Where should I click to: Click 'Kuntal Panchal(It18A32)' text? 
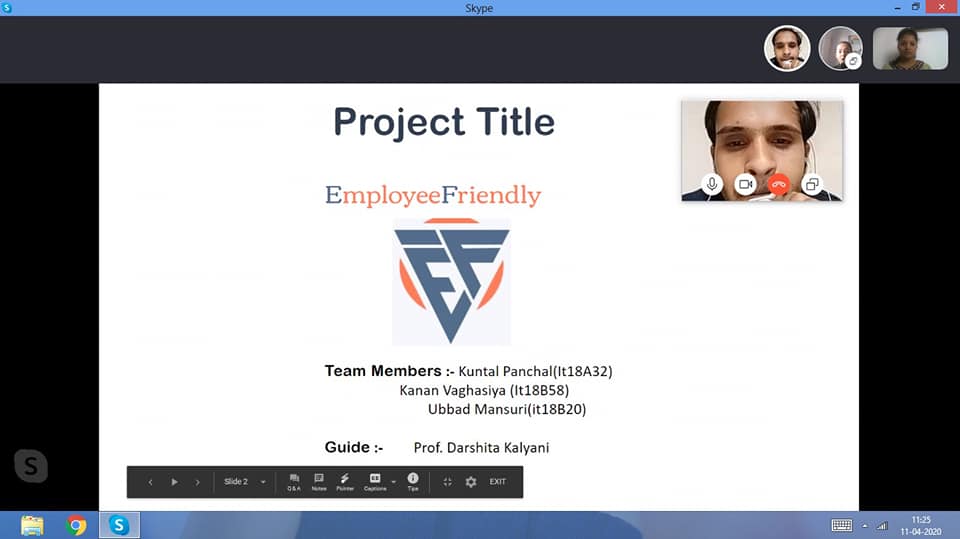click(x=535, y=371)
